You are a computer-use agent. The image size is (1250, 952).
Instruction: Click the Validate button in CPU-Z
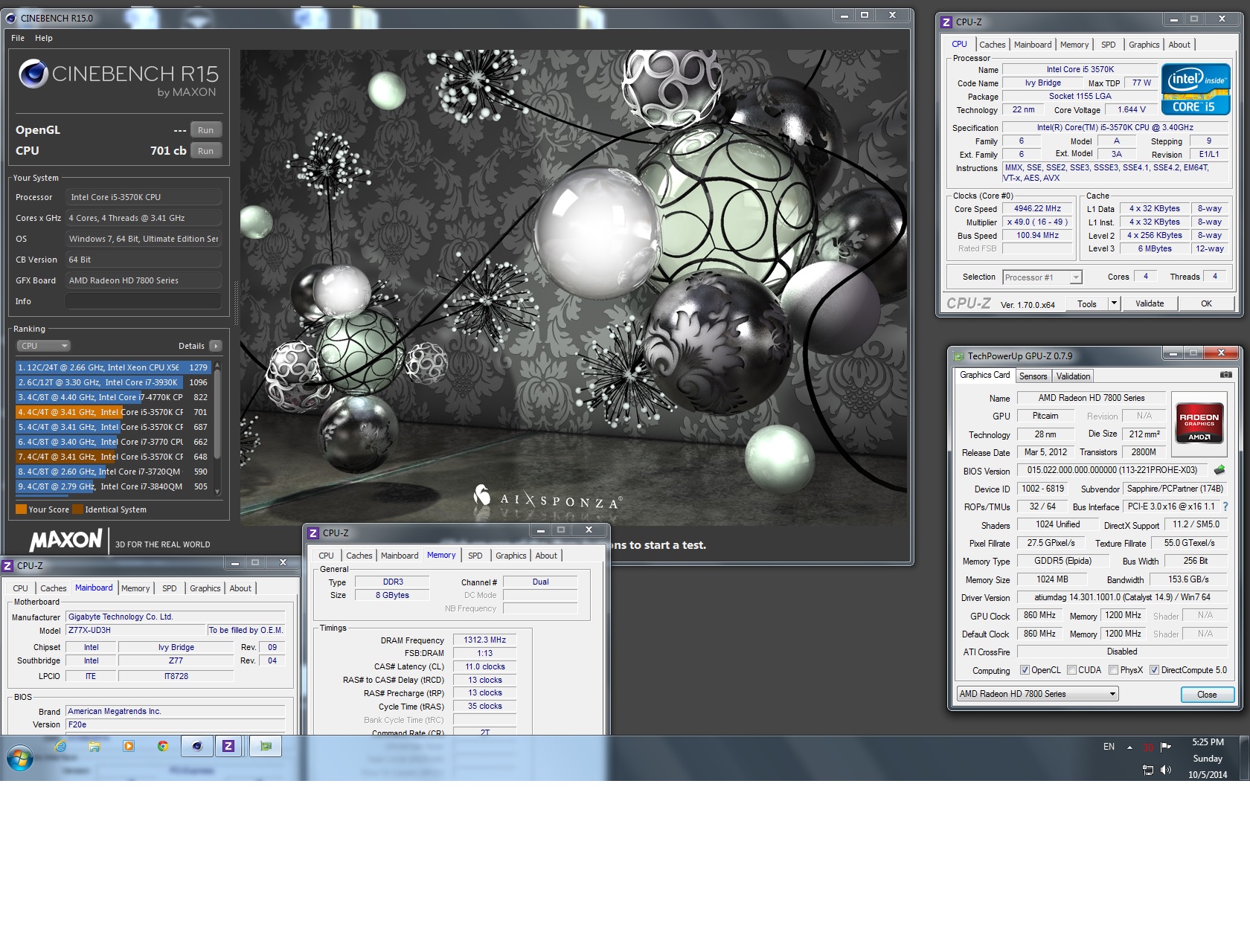[x=1150, y=303]
